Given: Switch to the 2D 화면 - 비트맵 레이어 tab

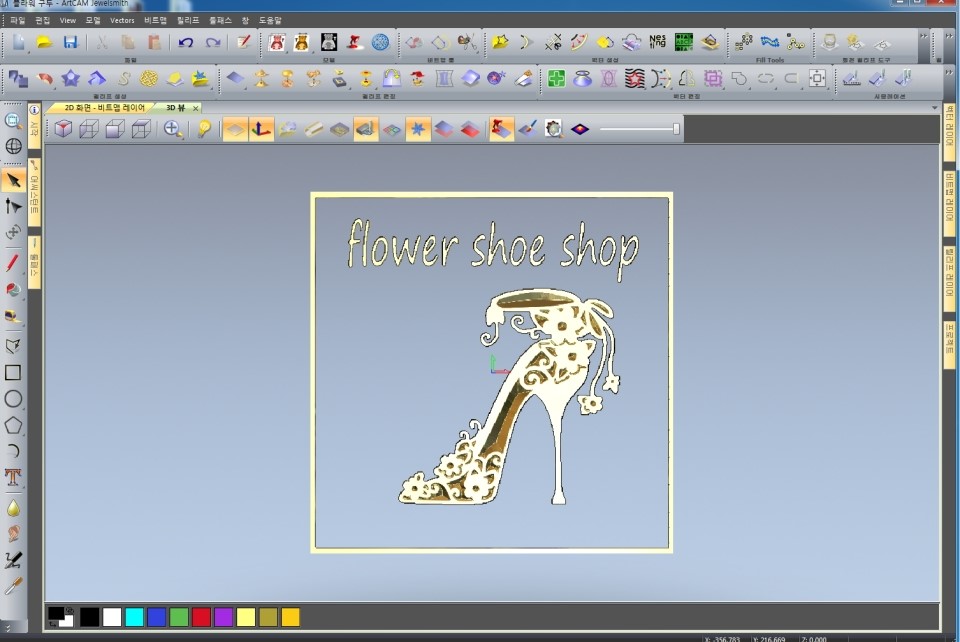Looking at the screenshot, I should pyautogui.click(x=105, y=108).
